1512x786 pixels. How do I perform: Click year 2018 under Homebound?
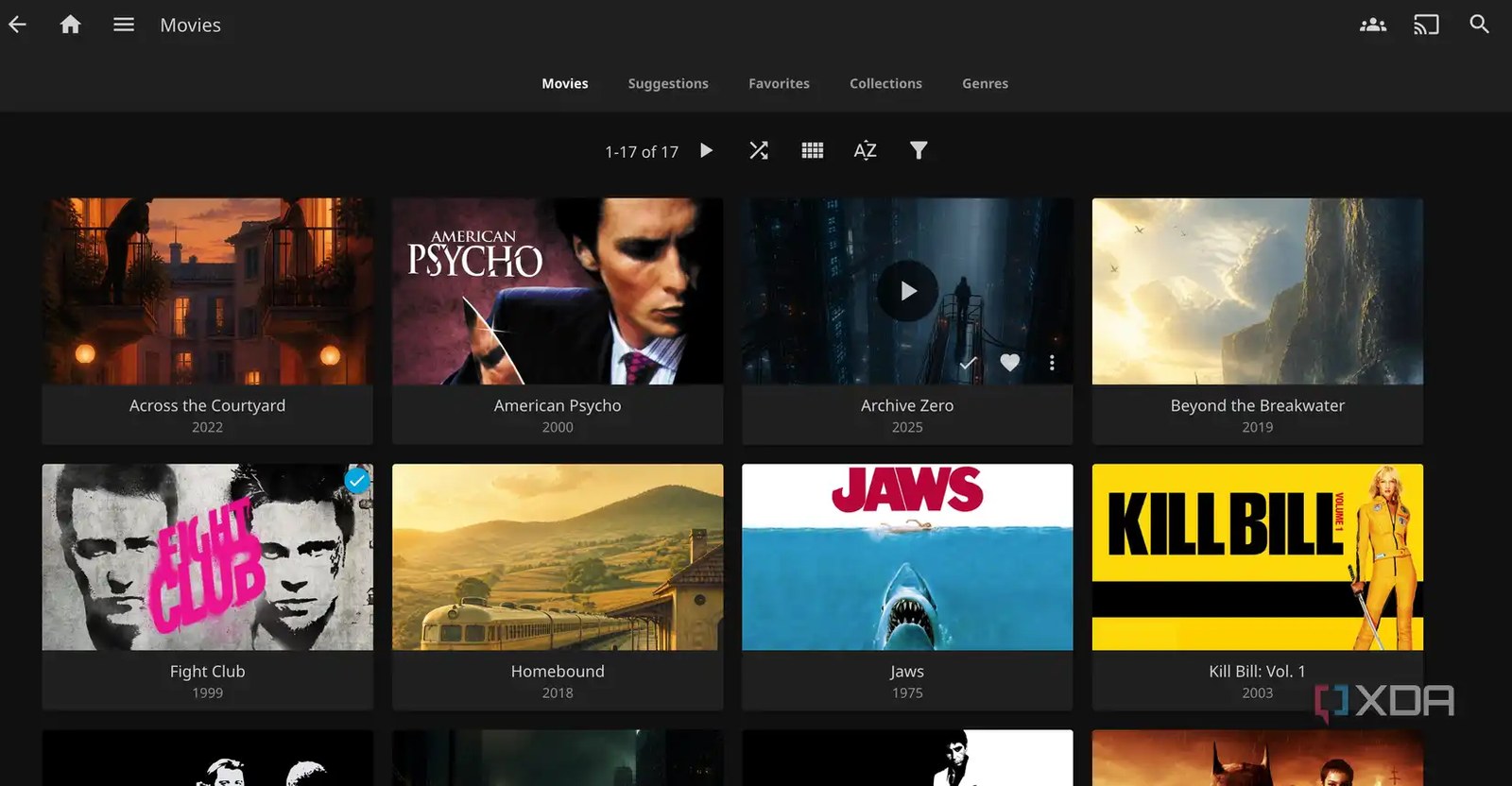(558, 692)
